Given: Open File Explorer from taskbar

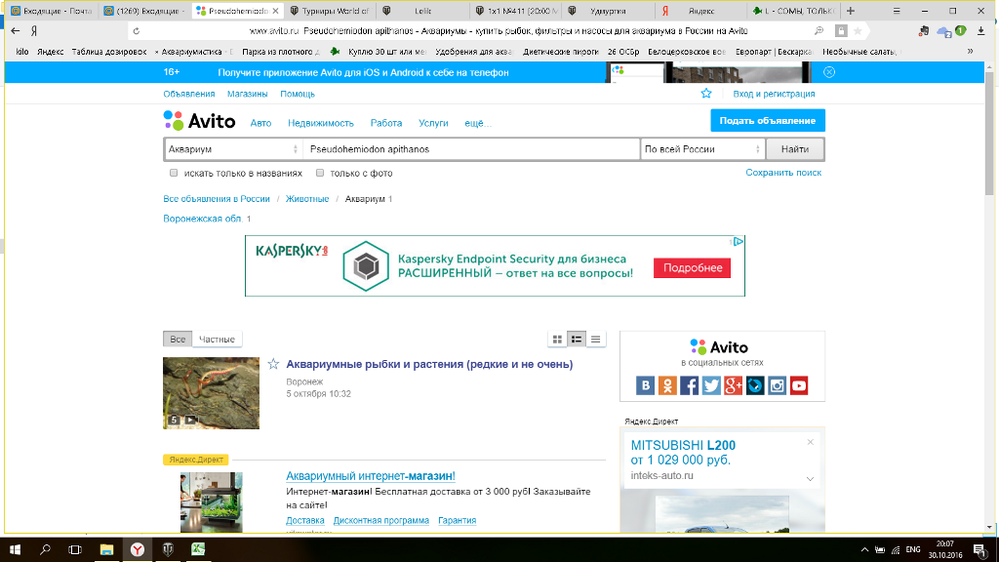Looking at the screenshot, I should (106, 549).
